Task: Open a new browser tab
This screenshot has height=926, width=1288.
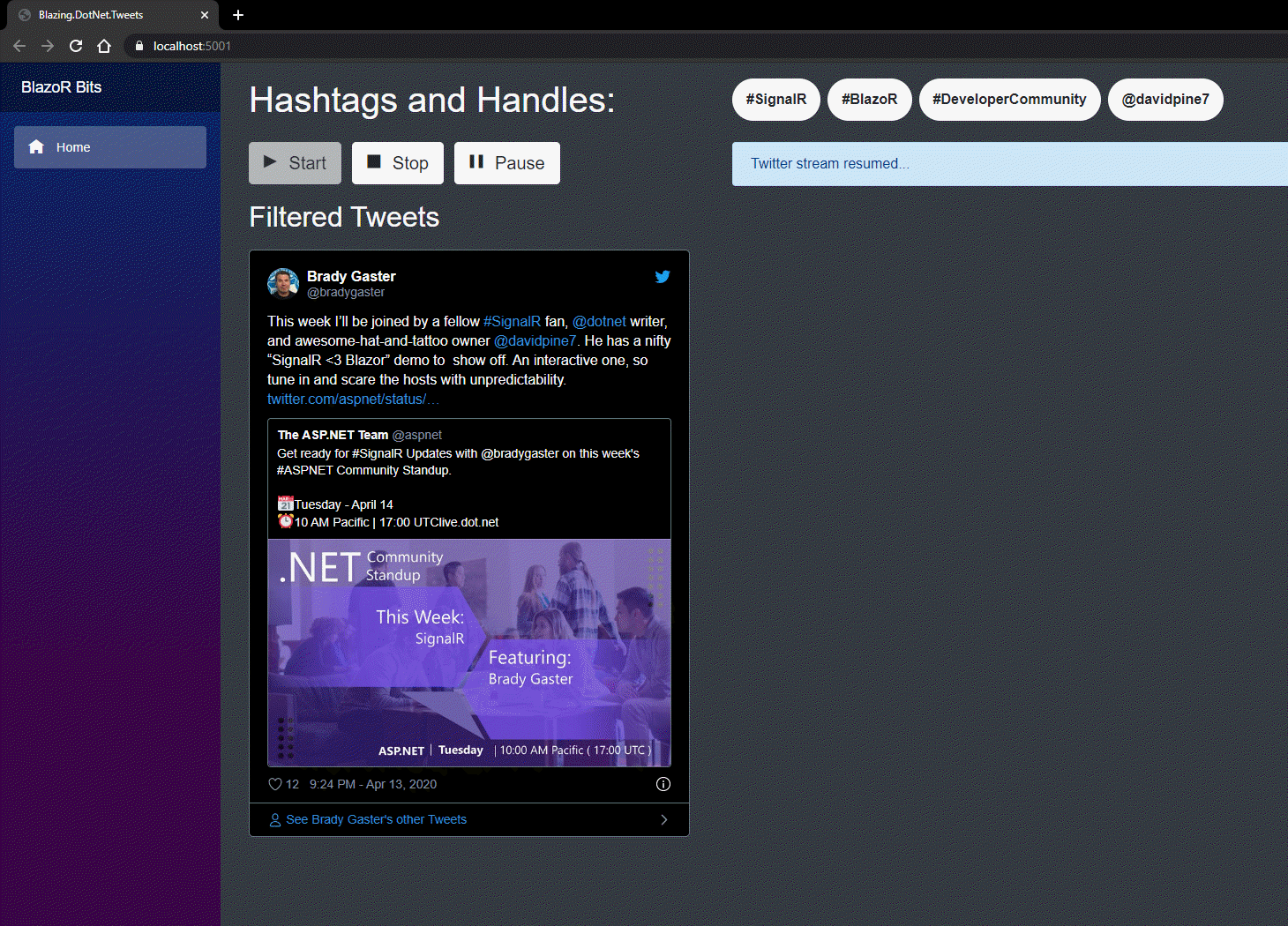Action: click(x=238, y=15)
